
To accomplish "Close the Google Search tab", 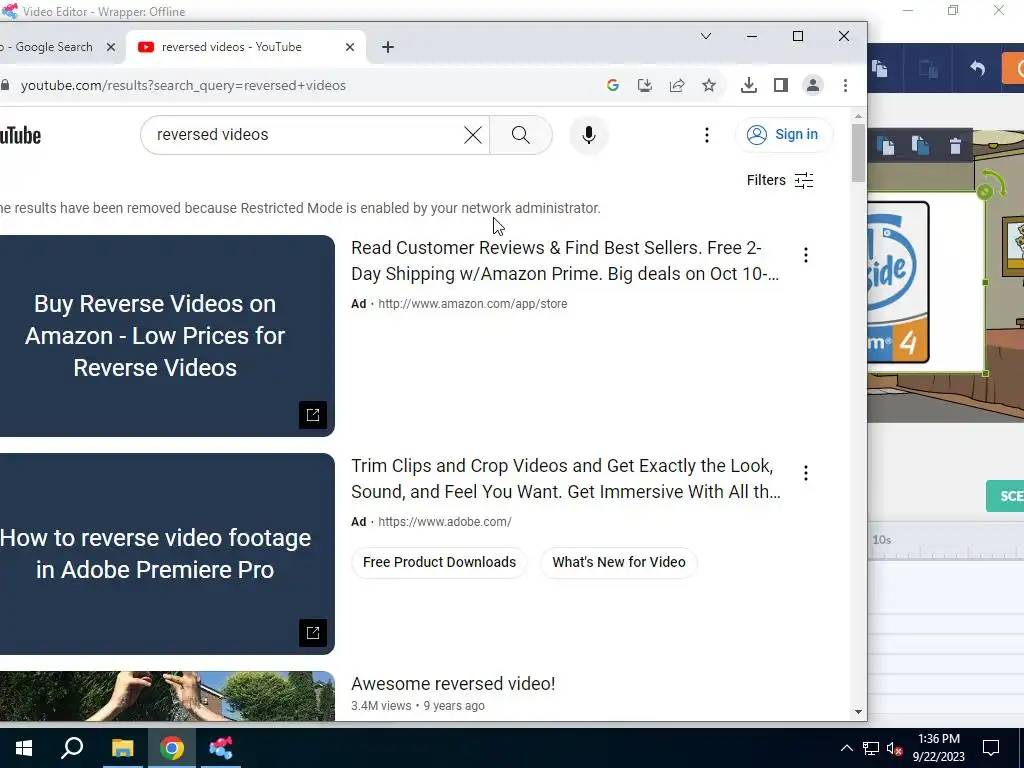I will (110, 47).
